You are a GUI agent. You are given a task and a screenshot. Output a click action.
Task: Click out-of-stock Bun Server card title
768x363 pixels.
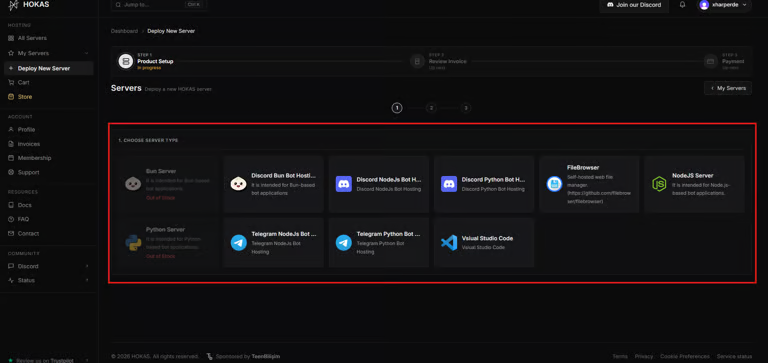(161, 171)
